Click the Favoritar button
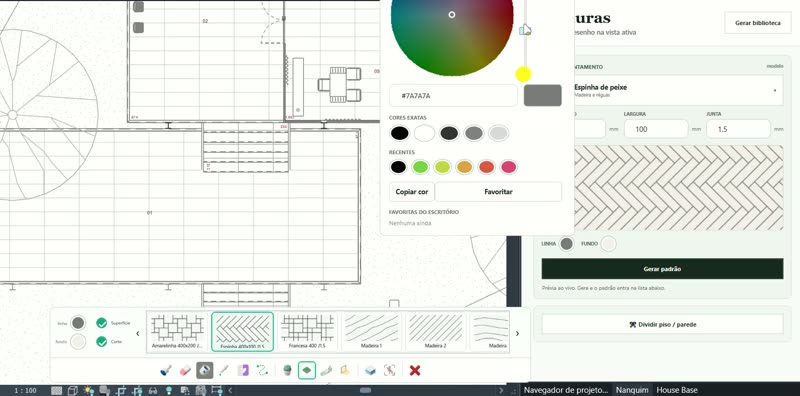This screenshot has height=396, width=800. tap(498, 192)
